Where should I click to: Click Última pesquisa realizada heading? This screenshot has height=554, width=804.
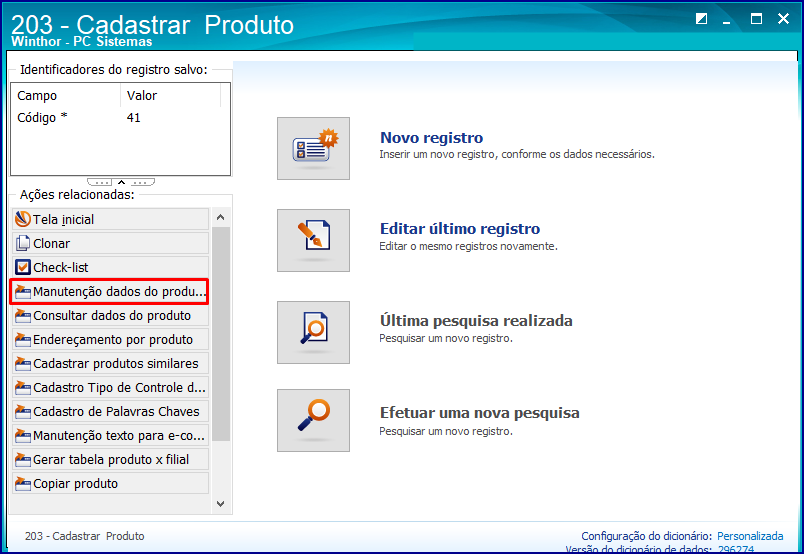tap(476, 321)
